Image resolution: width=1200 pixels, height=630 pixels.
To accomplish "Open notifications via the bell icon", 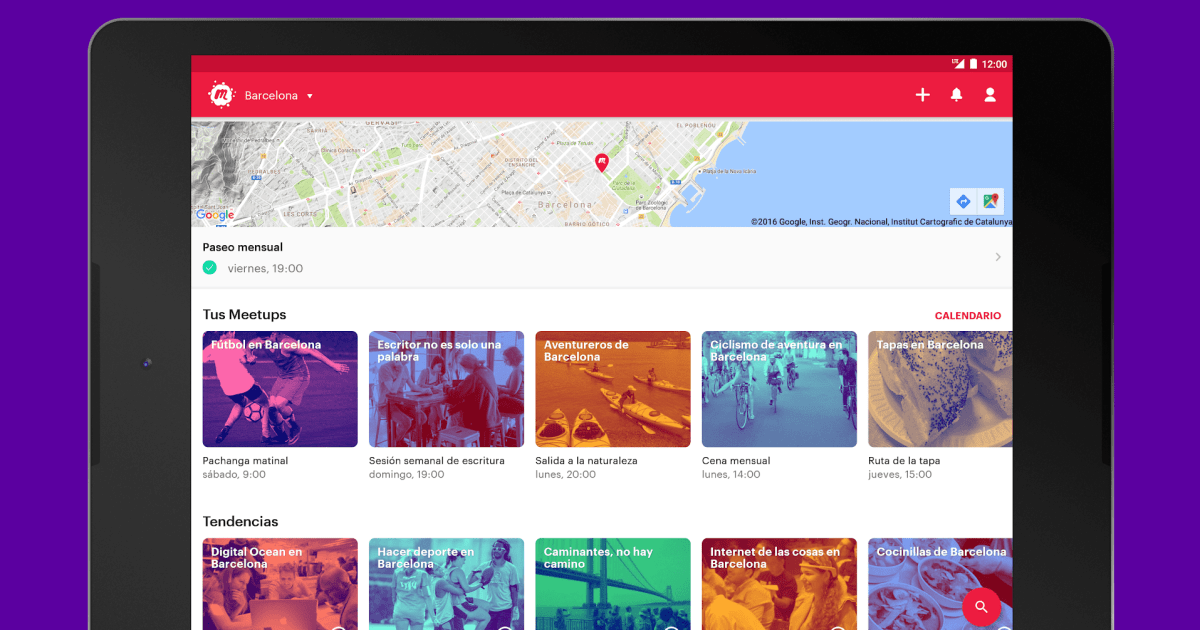I will (x=956, y=94).
